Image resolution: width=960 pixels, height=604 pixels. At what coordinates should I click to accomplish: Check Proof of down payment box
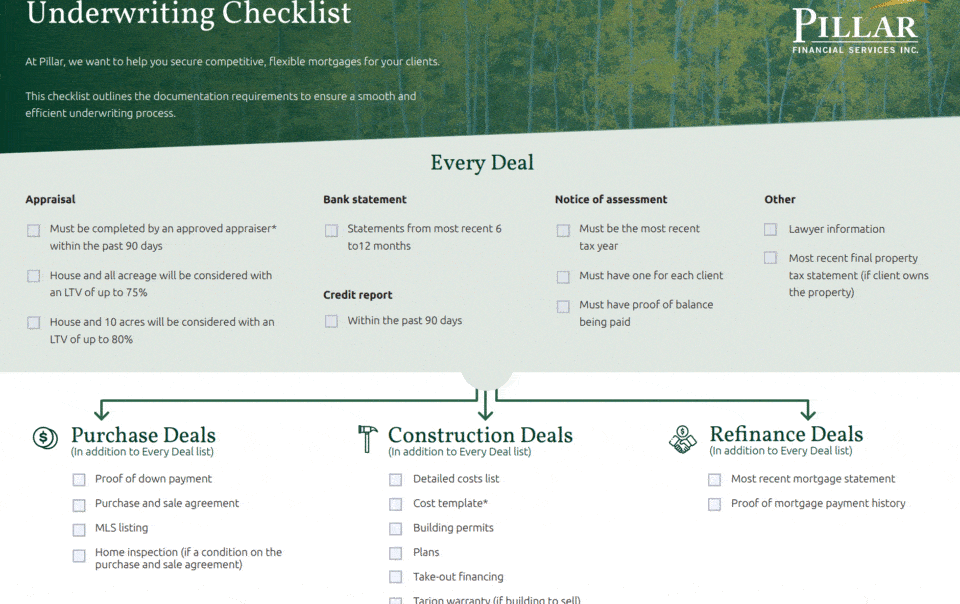coord(79,480)
